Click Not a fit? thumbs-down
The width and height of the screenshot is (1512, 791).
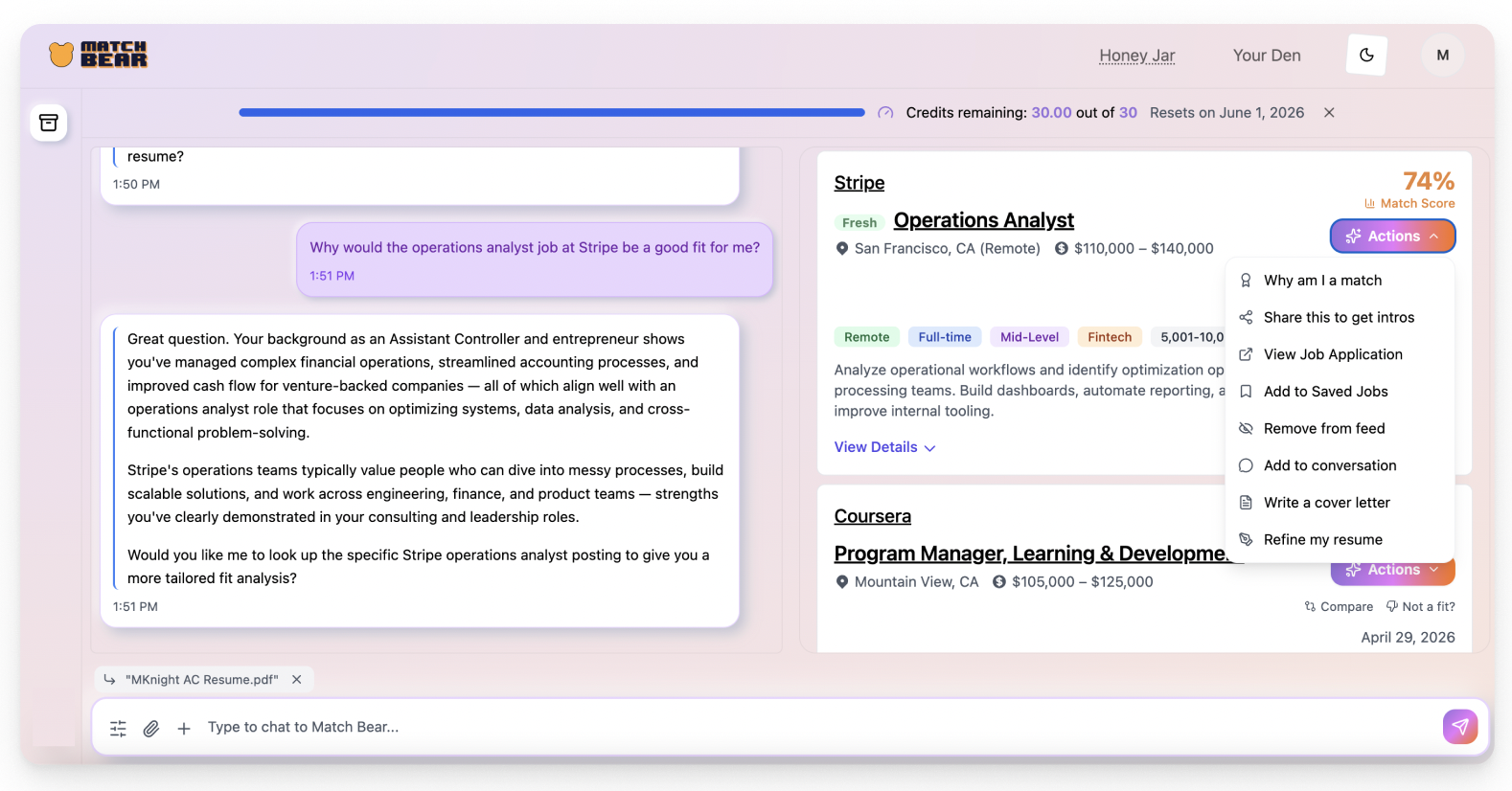click(1421, 607)
